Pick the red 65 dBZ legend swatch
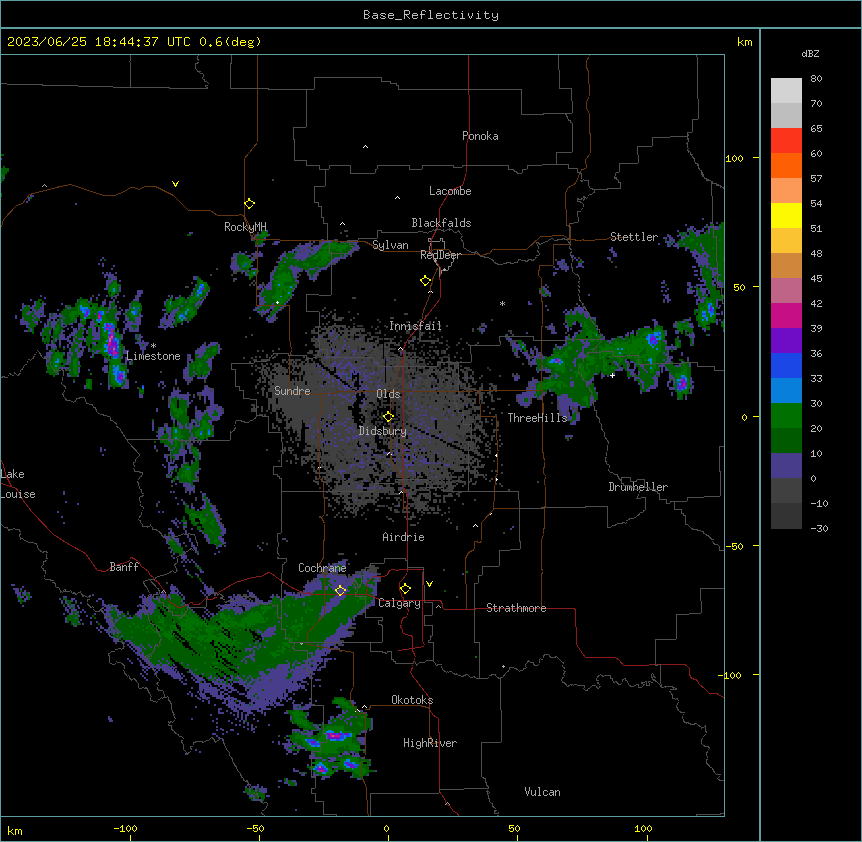 (x=786, y=141)
